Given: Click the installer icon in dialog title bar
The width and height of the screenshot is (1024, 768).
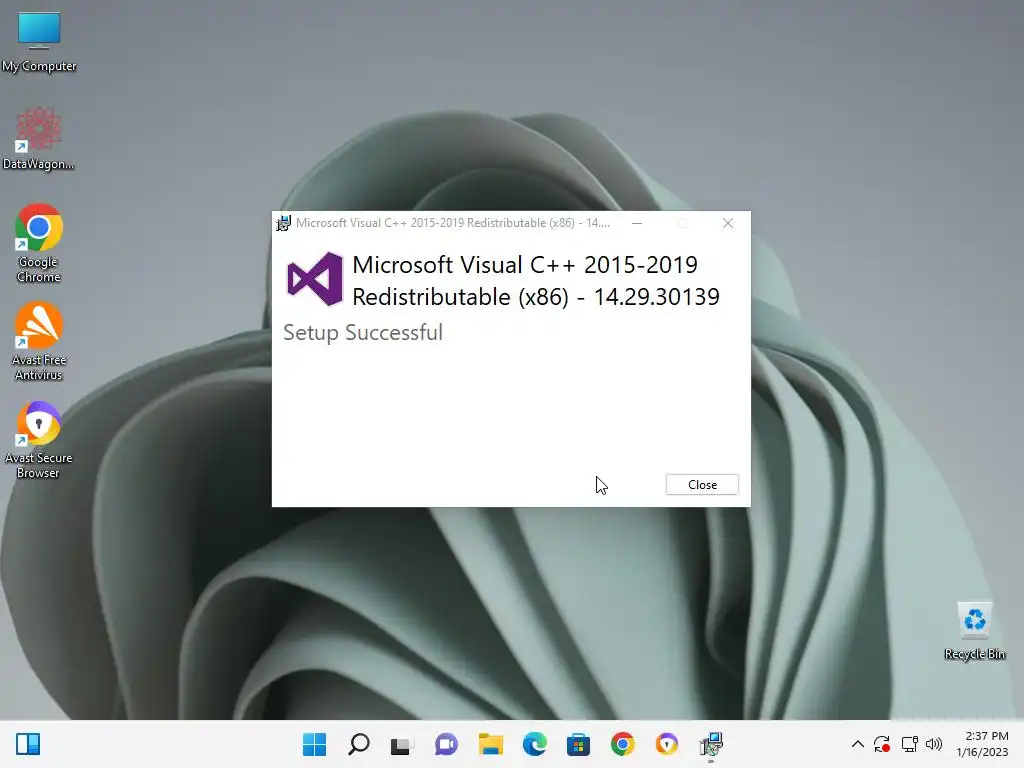Looking at the screenshot, I should 283,223.
